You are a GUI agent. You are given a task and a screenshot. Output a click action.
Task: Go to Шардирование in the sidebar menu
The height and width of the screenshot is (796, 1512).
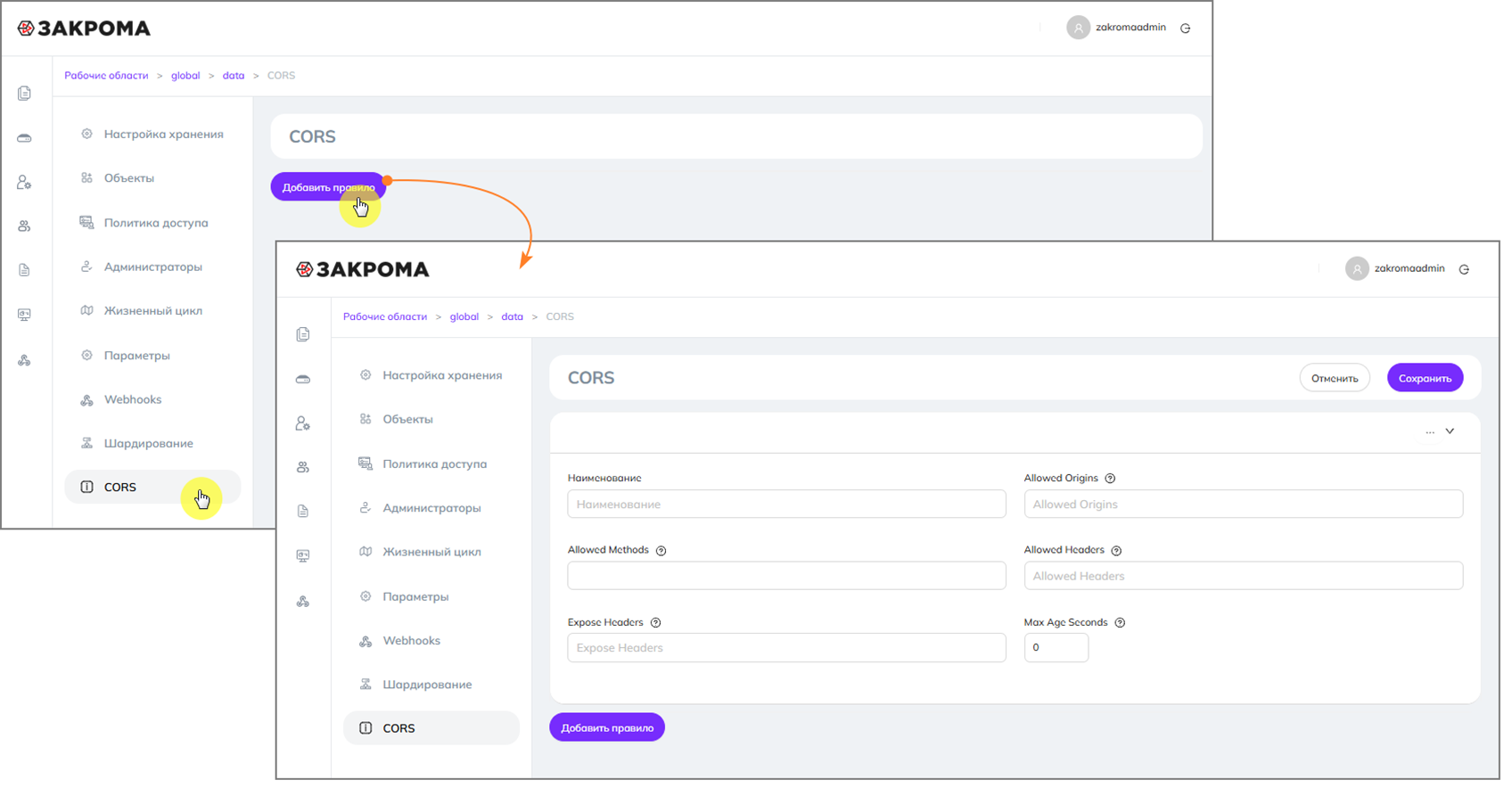click(427, 685)
